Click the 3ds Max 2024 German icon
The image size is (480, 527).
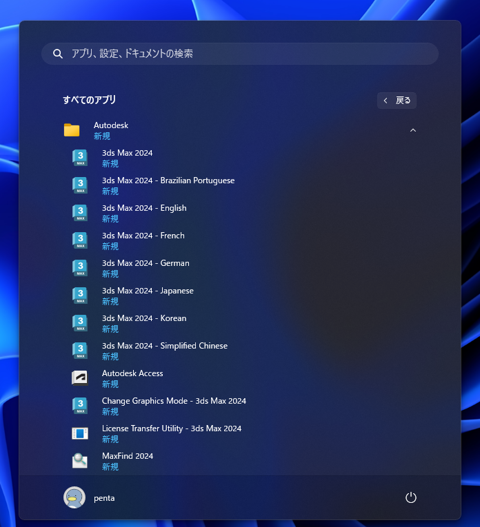pyautogui.click(x=80, y=268)
